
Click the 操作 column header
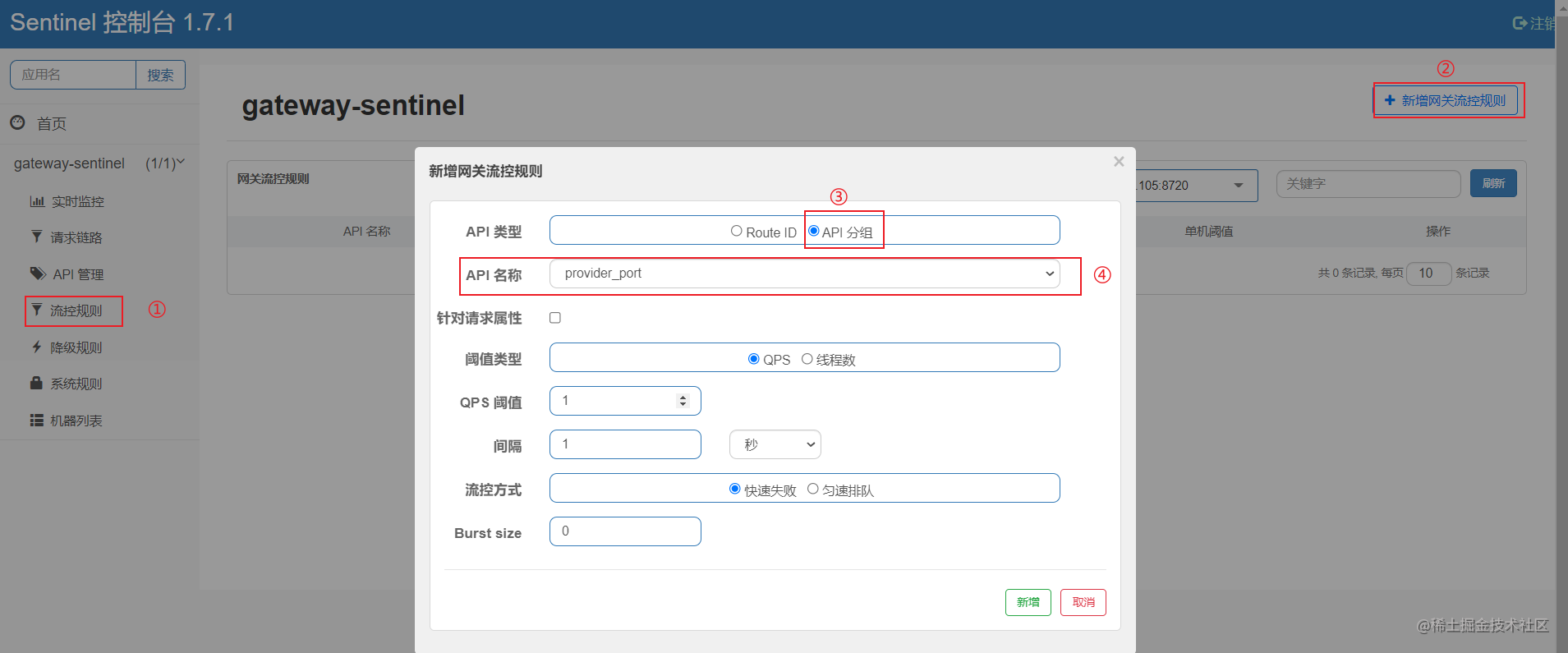pos(1438,232)
